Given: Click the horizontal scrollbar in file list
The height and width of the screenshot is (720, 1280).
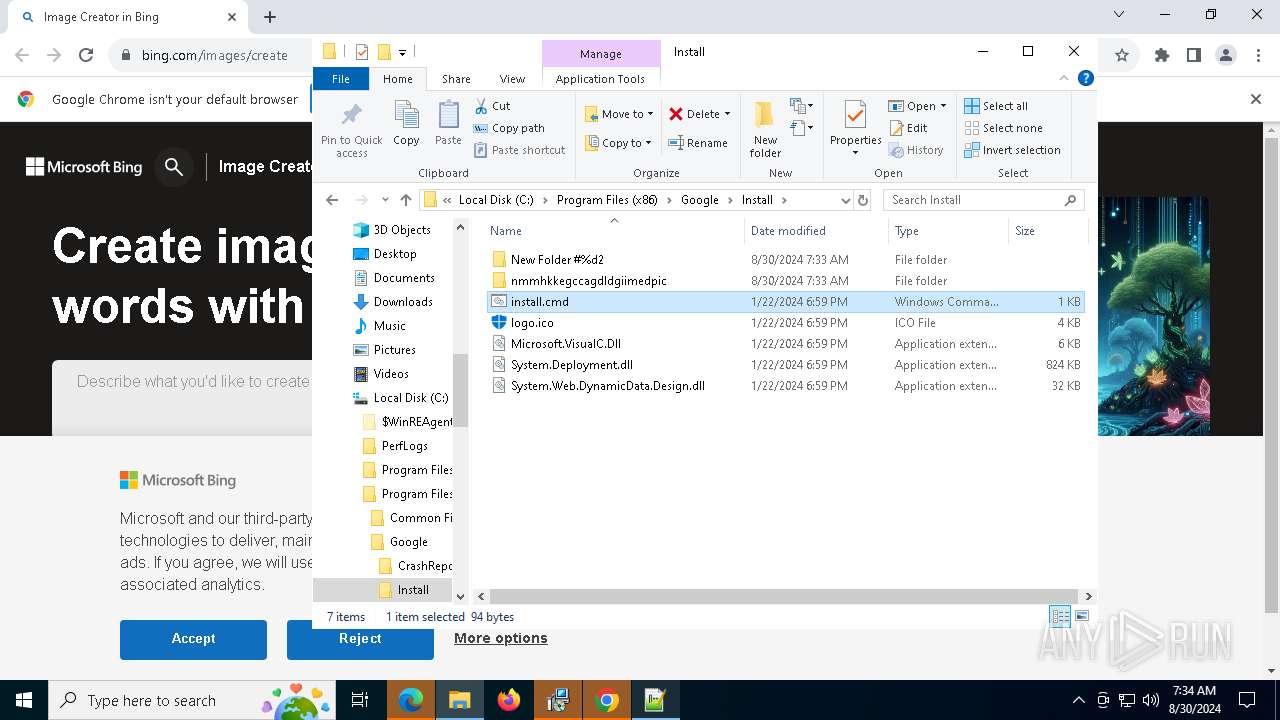Looking at the screenshot, I should [783, 596].
